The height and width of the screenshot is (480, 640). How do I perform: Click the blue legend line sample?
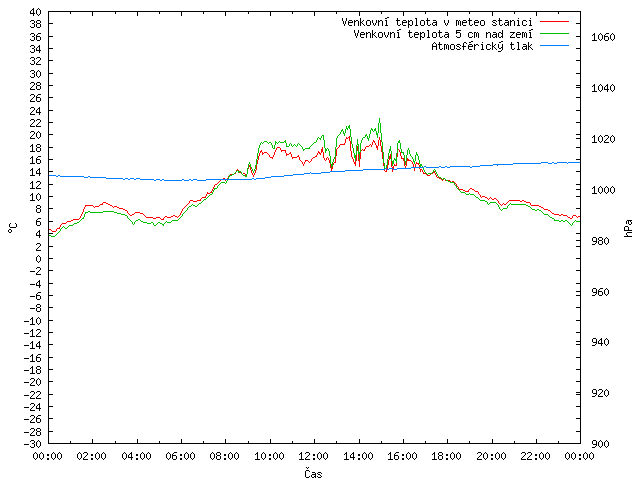coord(554,46)
